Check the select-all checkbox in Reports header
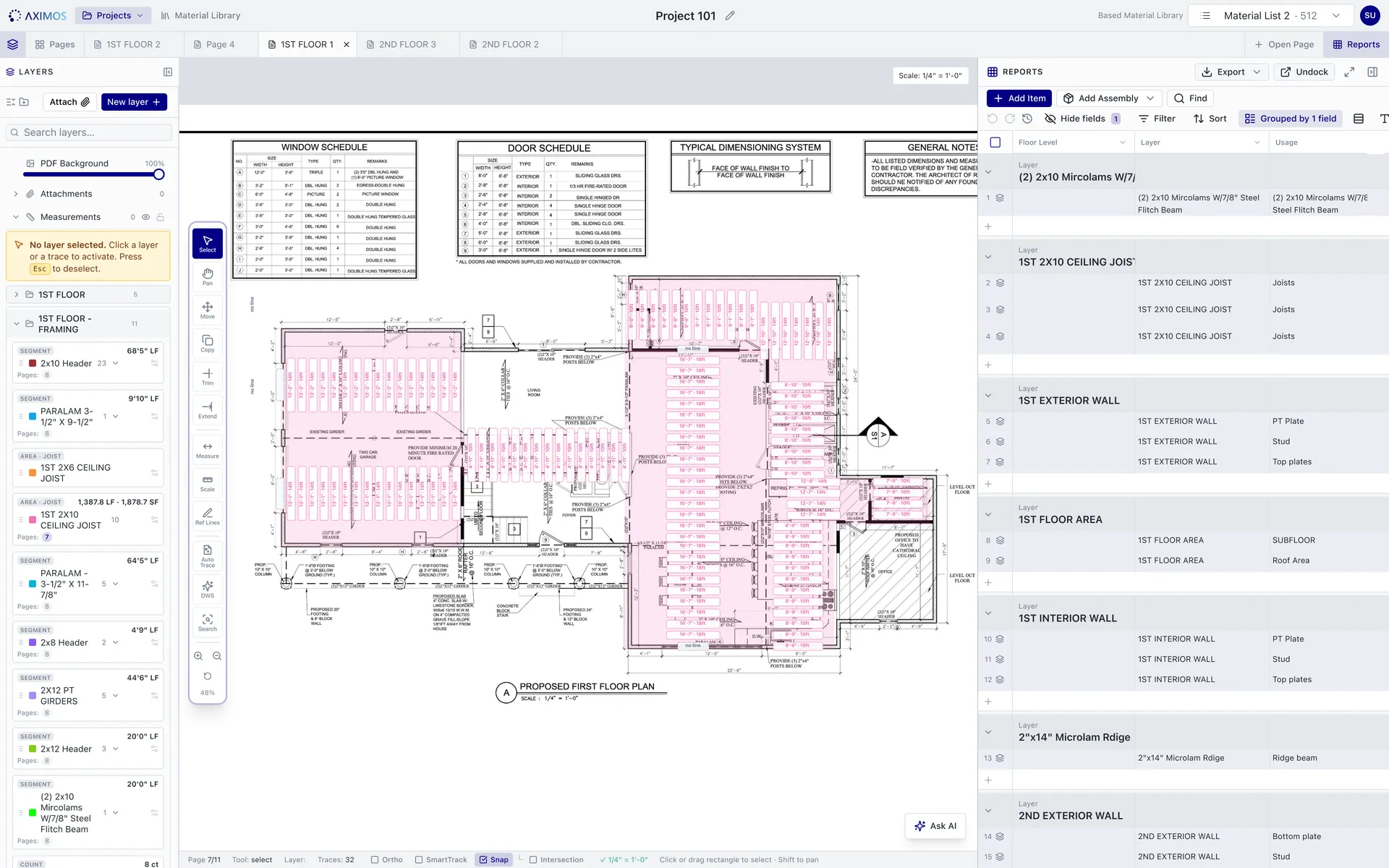1389x868 pixels. (995, 142)
